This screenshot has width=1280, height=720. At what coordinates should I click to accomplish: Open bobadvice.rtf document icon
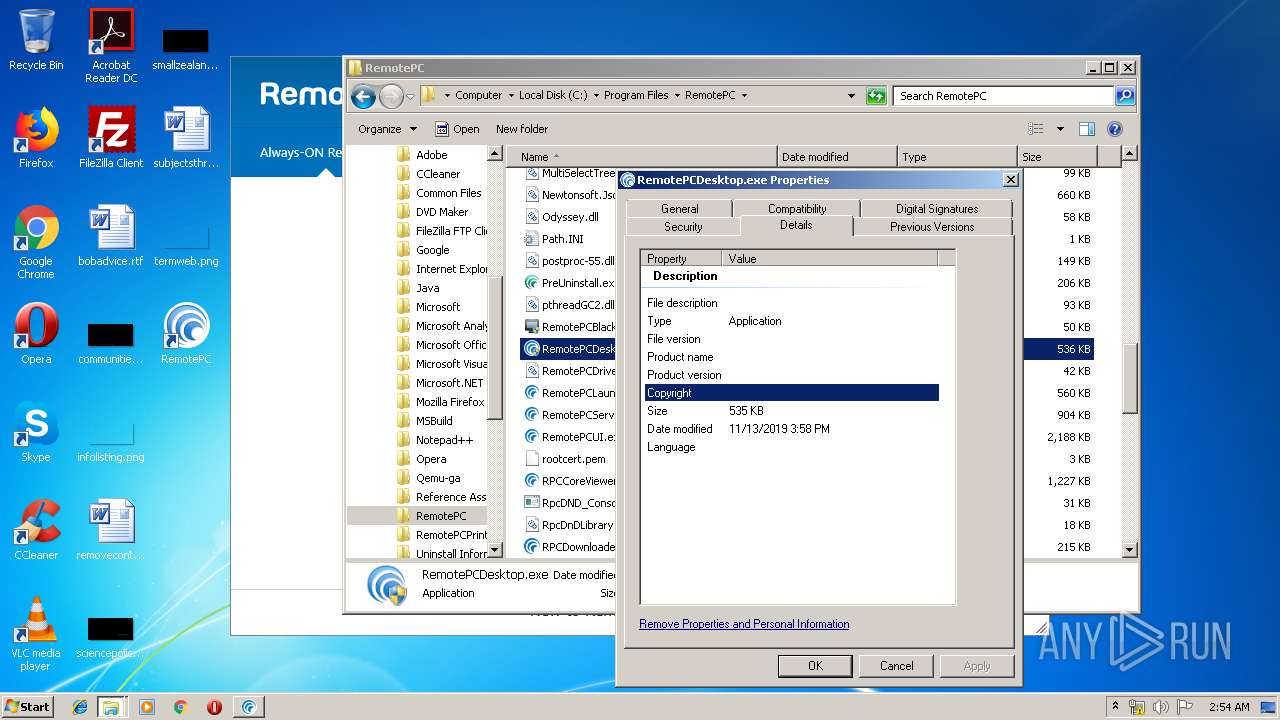(111, 236)
